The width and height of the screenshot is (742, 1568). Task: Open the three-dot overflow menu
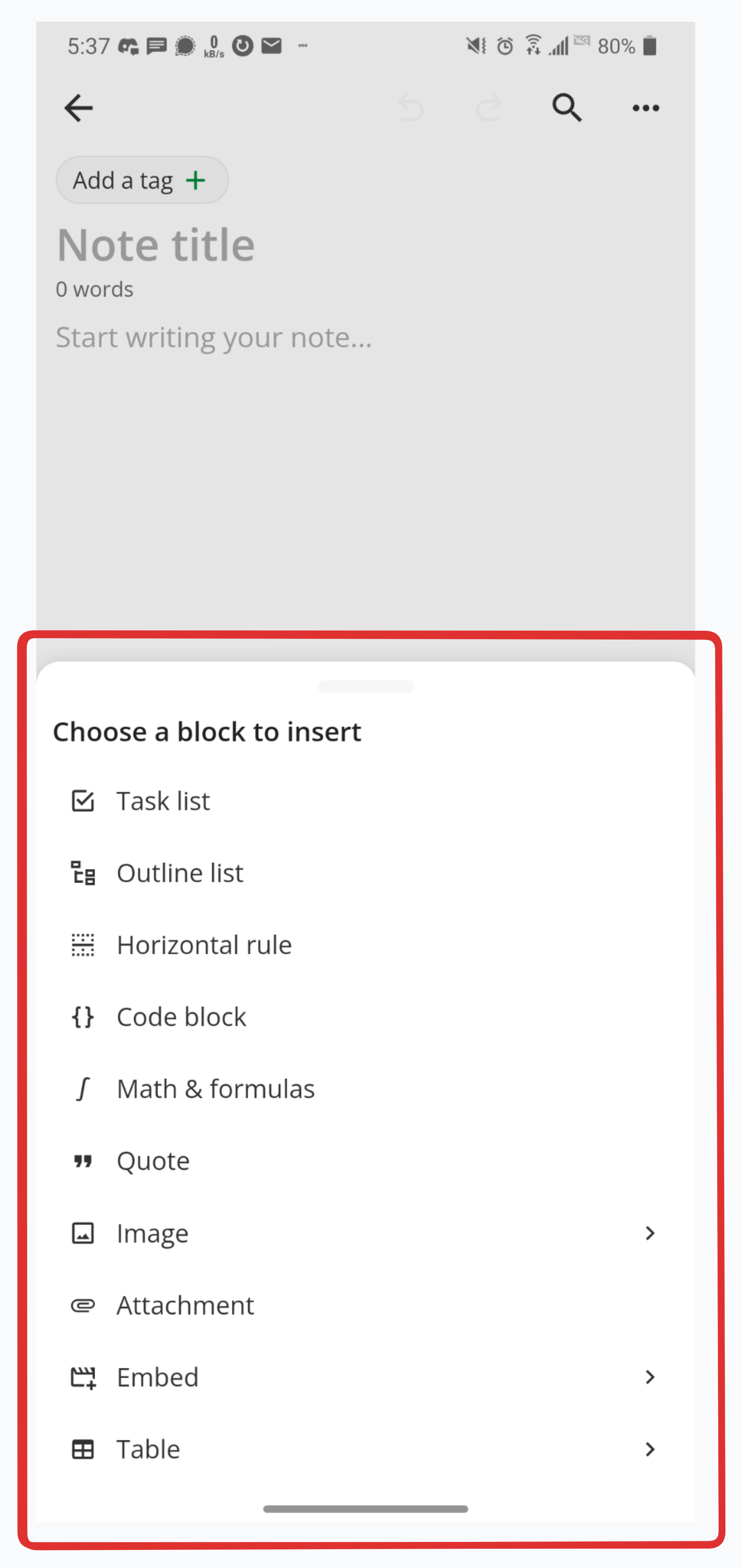coord(645,109)
